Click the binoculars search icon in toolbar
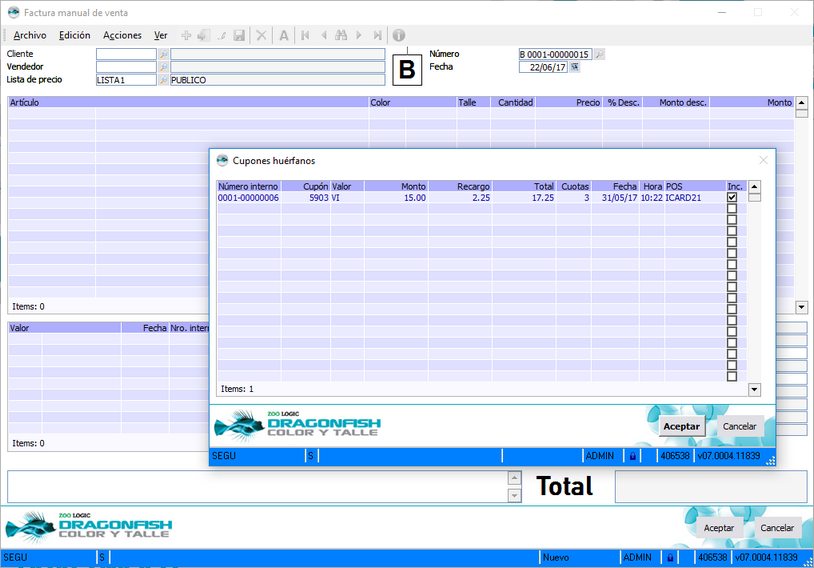Image resolution: width=814 pixels, height=568 pixels. [x=341, y=35]
